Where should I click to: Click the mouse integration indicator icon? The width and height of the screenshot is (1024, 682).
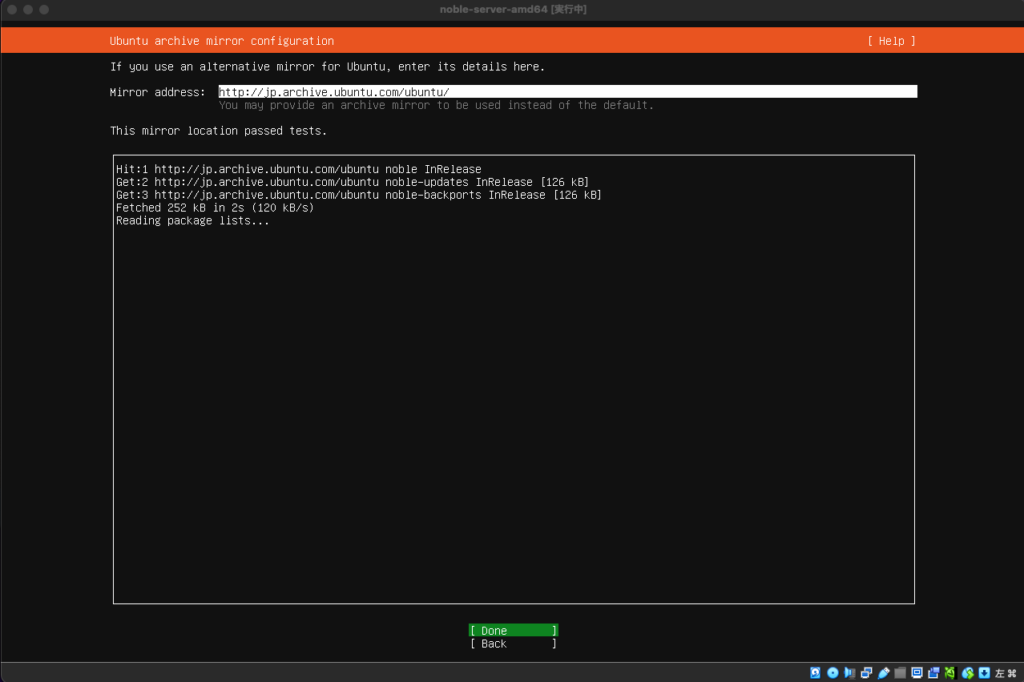tap(967, 673)
